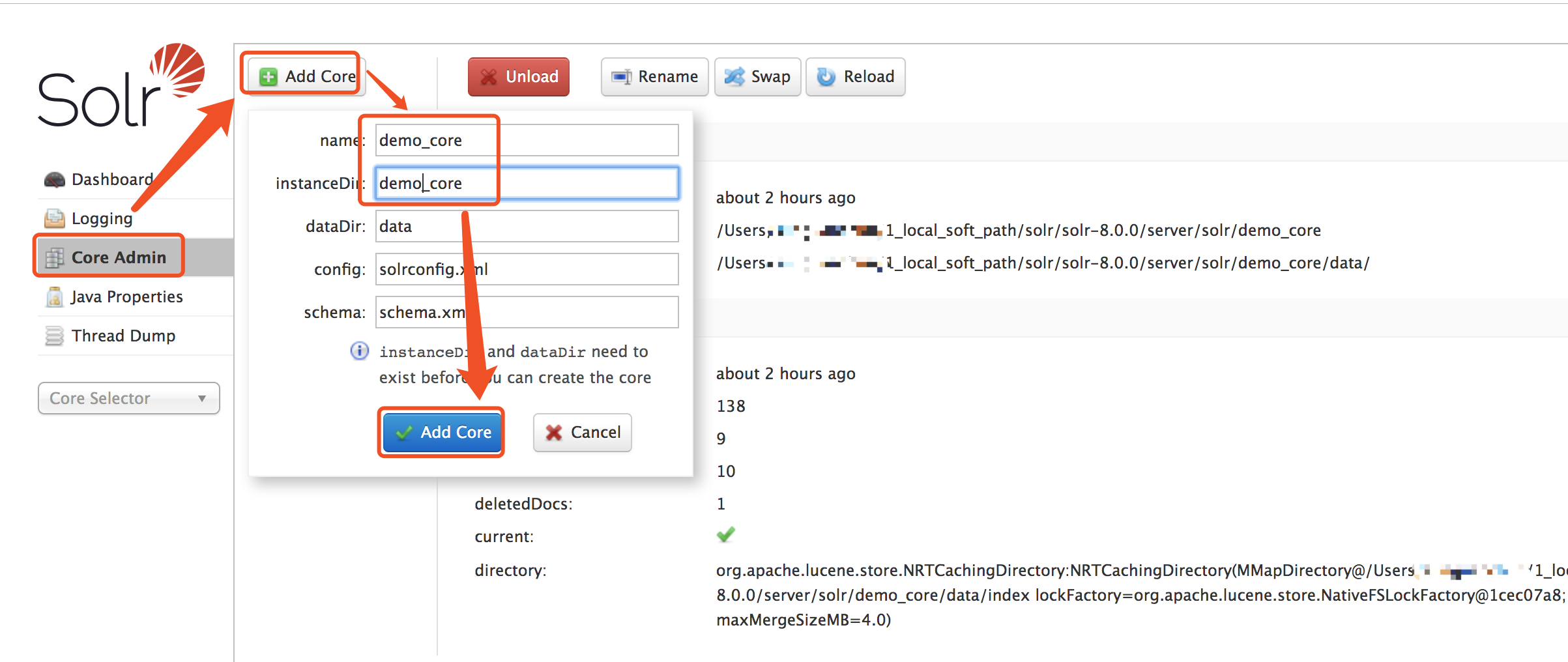Click the deletedDocs label
The width and height of the screenshot is (1568, 662).
coord(523,504)
